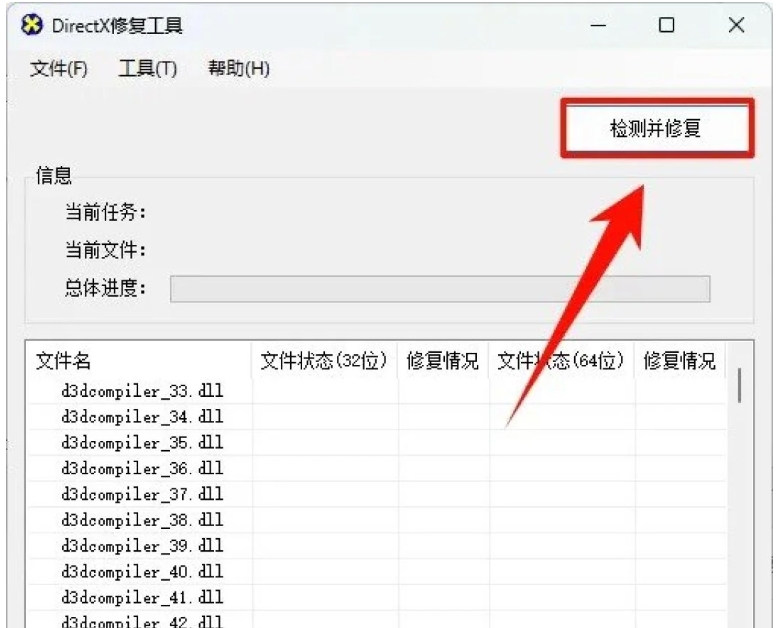Minimize the DirectX修复工具 window

[599, 26]
